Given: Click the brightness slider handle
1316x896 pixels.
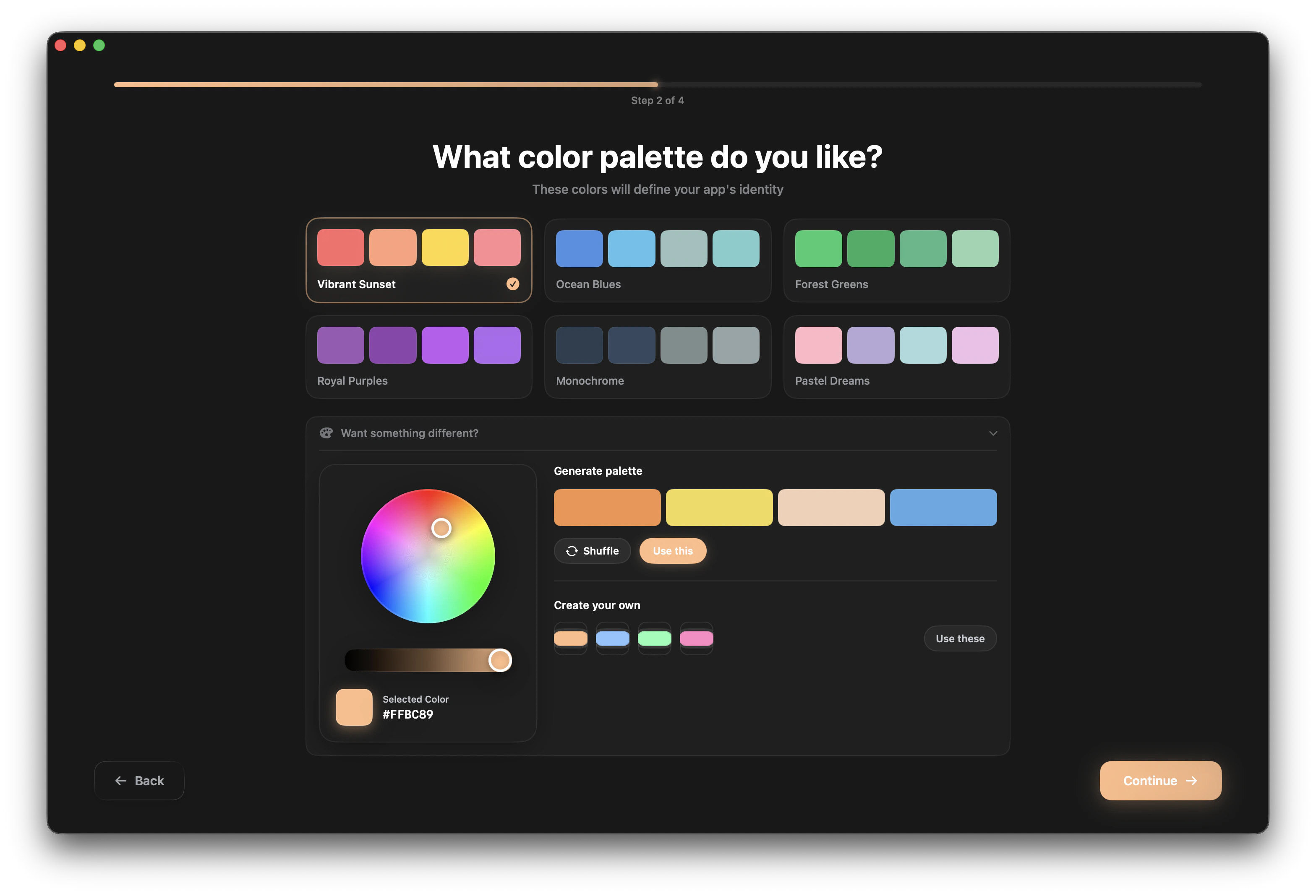Looking at the screenshot, I should (x=501, y=660).
